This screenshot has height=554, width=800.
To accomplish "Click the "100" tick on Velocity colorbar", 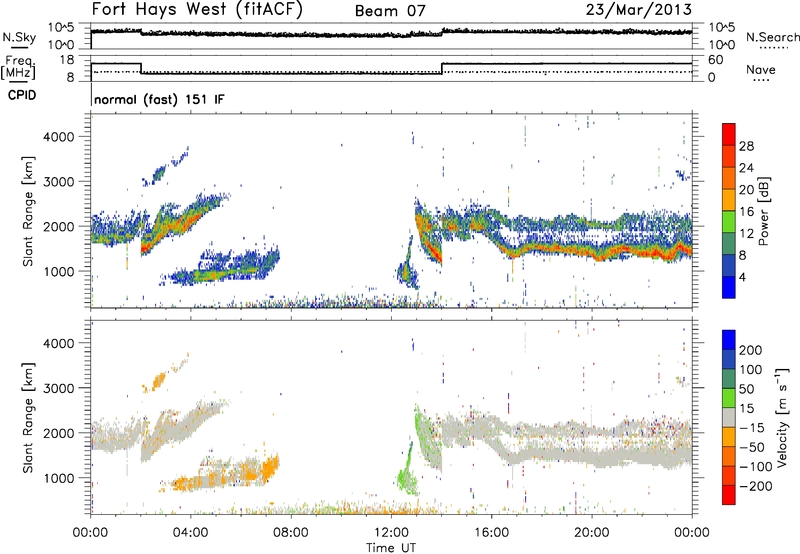I will click(751, 369).
